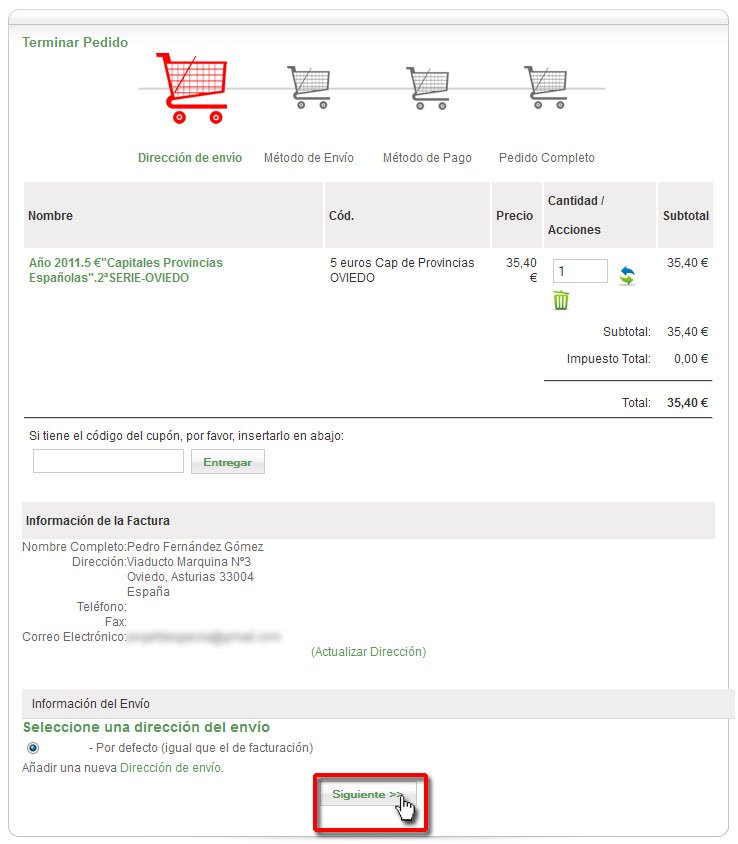Image resolution: width=738 pixels, height=844 pixels.
Task: Open the Año 2011 Capitales Provincias product link
Action: point(125,270)
